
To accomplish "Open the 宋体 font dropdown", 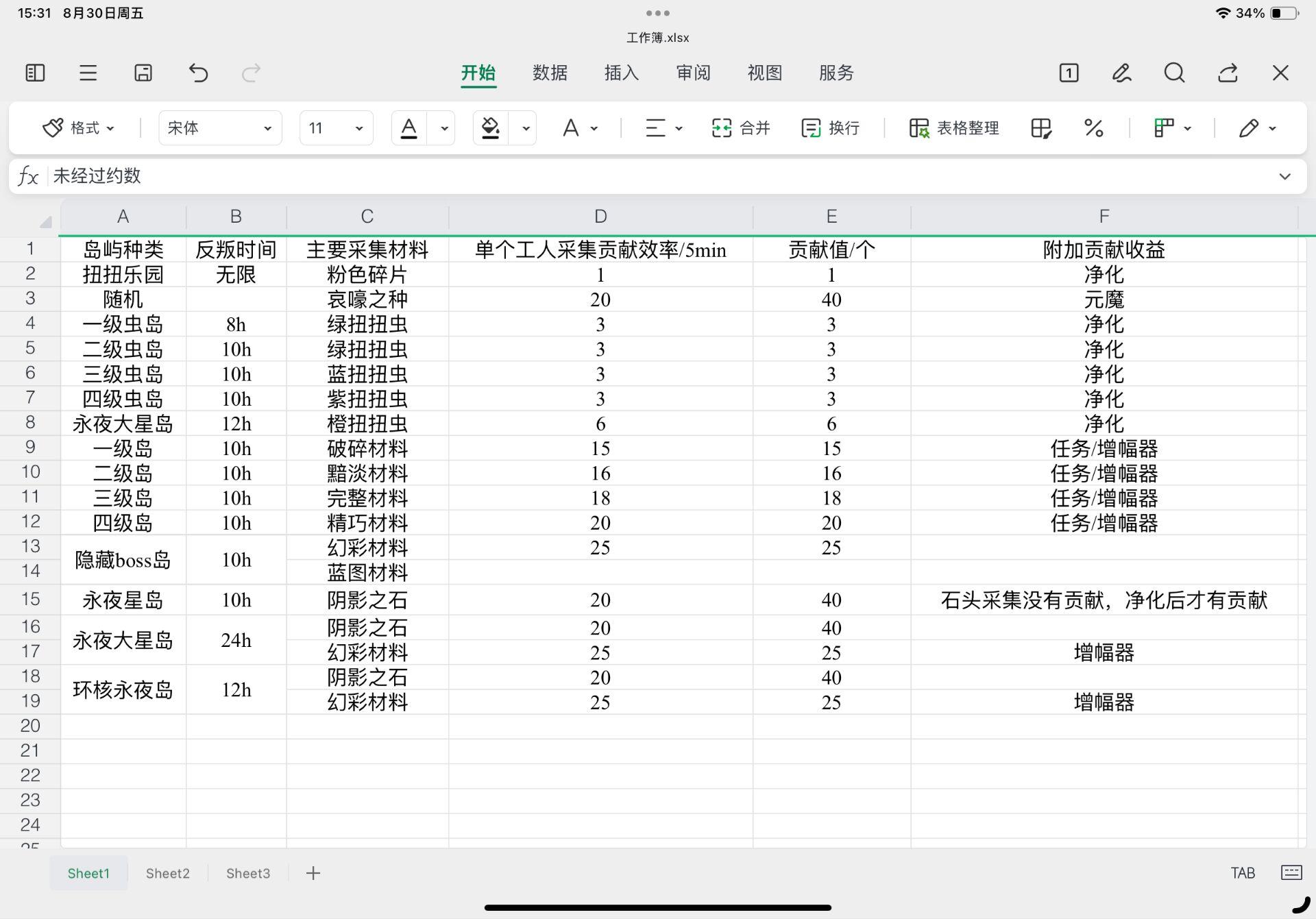I will coord(220,128).
